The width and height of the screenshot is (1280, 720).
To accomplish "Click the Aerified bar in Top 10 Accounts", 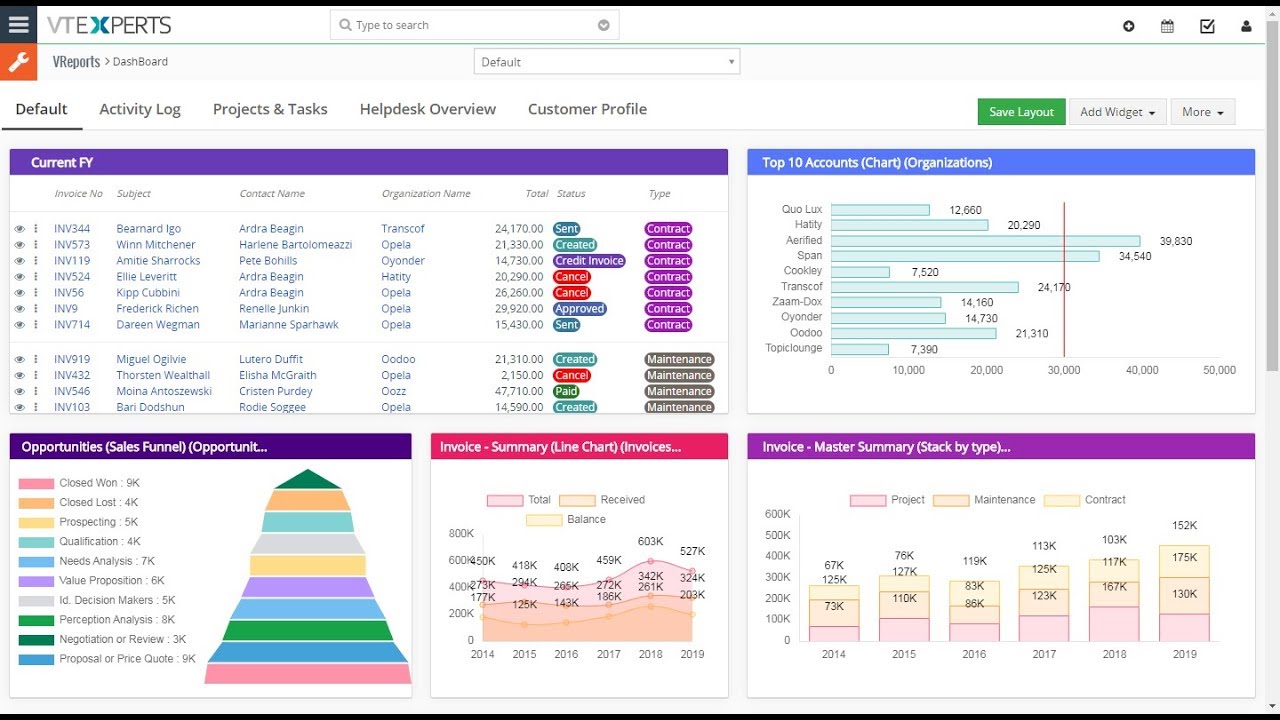I will [x=985, y=241].
